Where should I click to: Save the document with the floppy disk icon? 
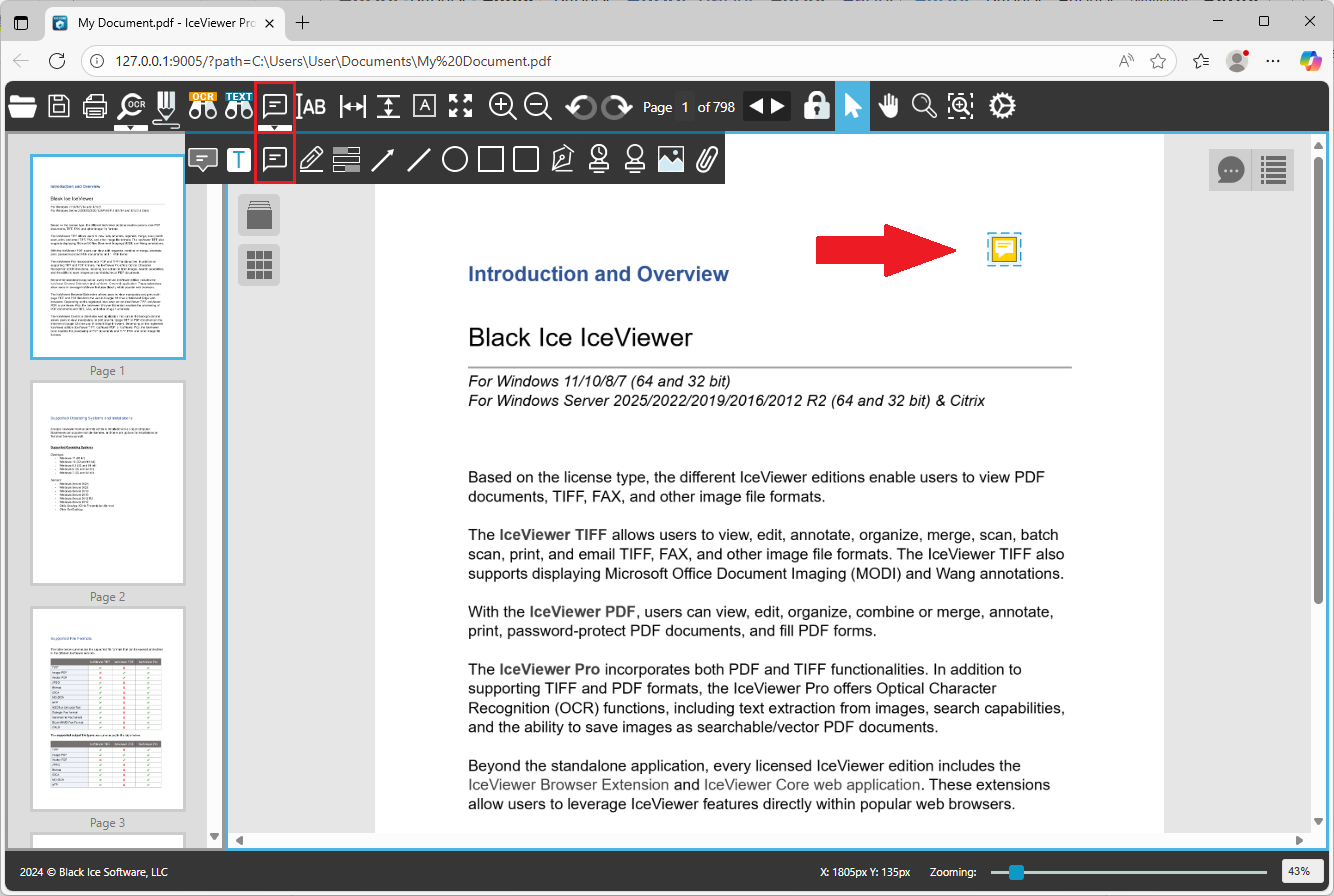[x=59, y=106]
